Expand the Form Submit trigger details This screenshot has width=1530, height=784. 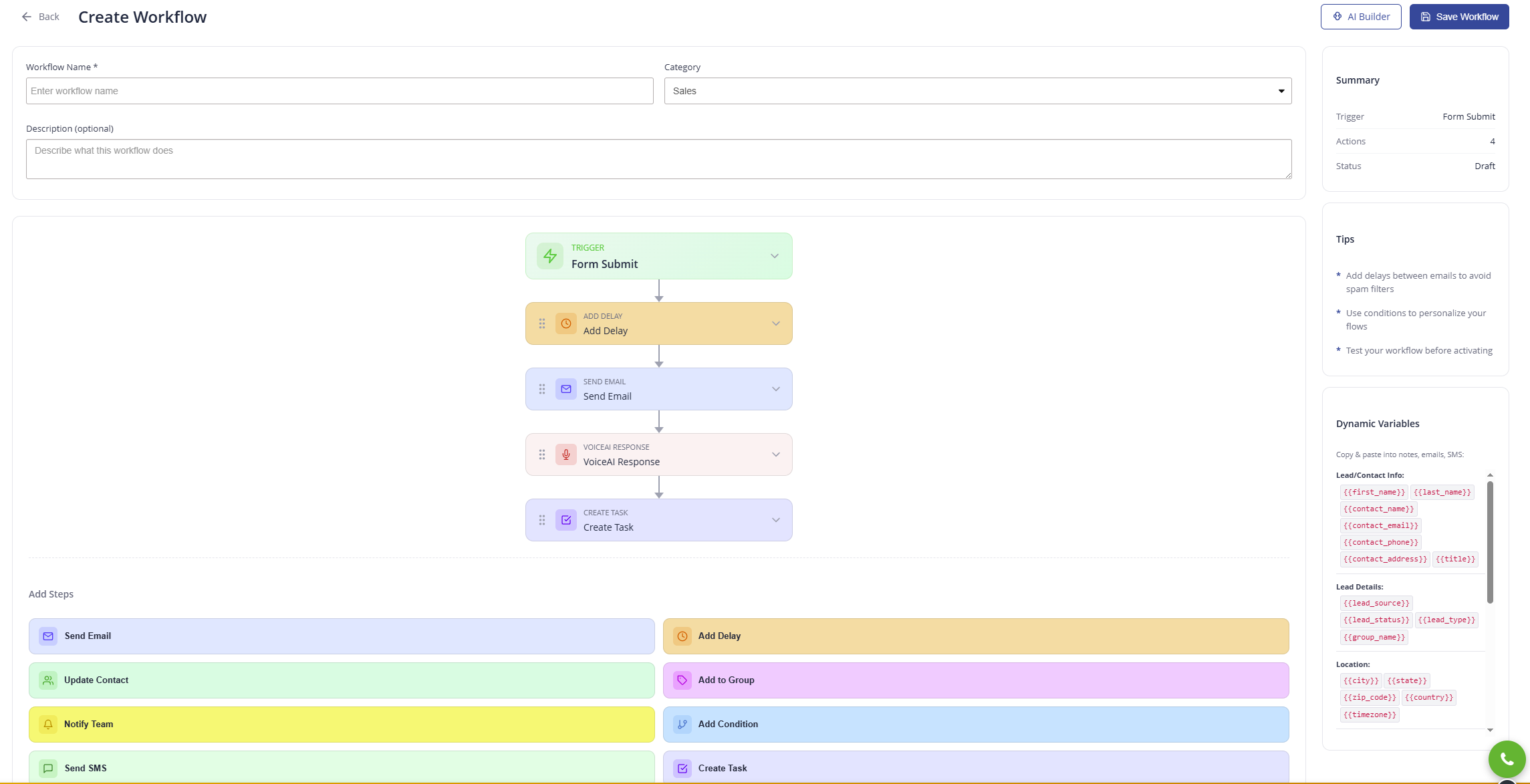(775, 255)
